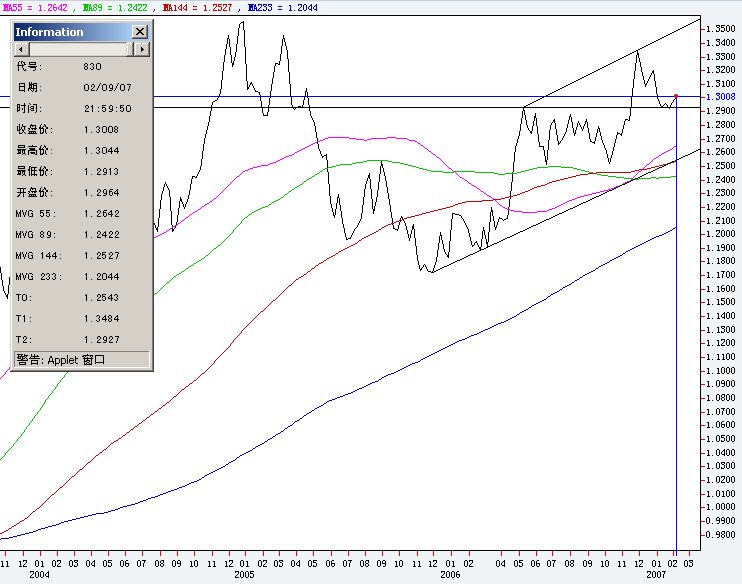Select the MVG 89 value 1.2422

pos(101,235)
